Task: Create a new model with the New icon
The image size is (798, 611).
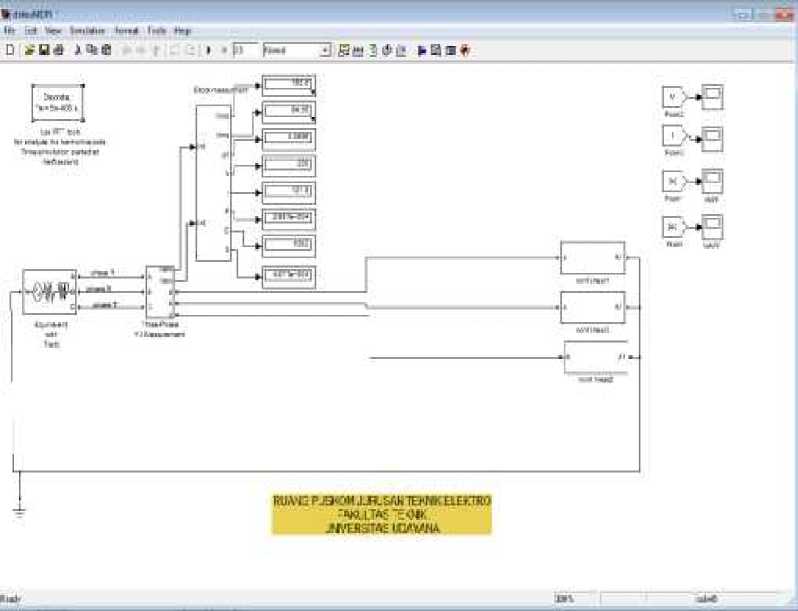Action: pos(10,50)
